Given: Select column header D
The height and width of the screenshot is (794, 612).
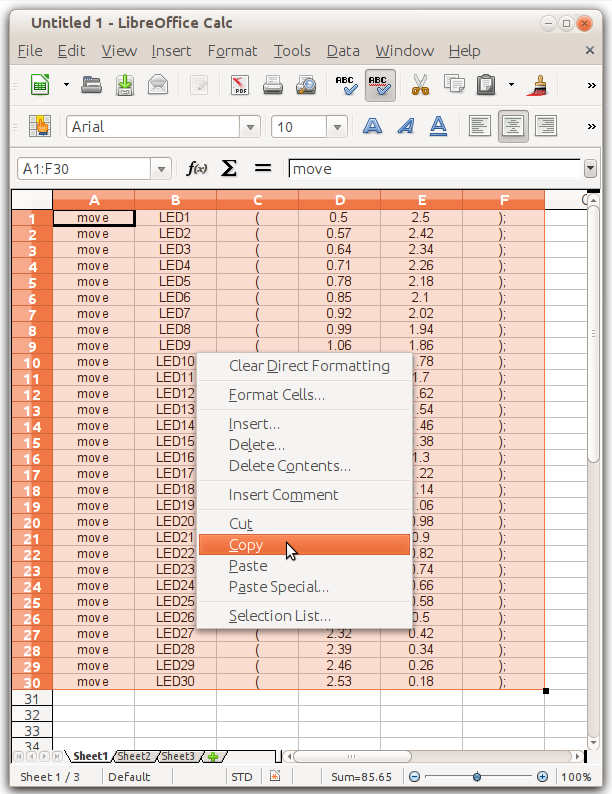Looking at the screenshot, I should (x=339, y=201).
